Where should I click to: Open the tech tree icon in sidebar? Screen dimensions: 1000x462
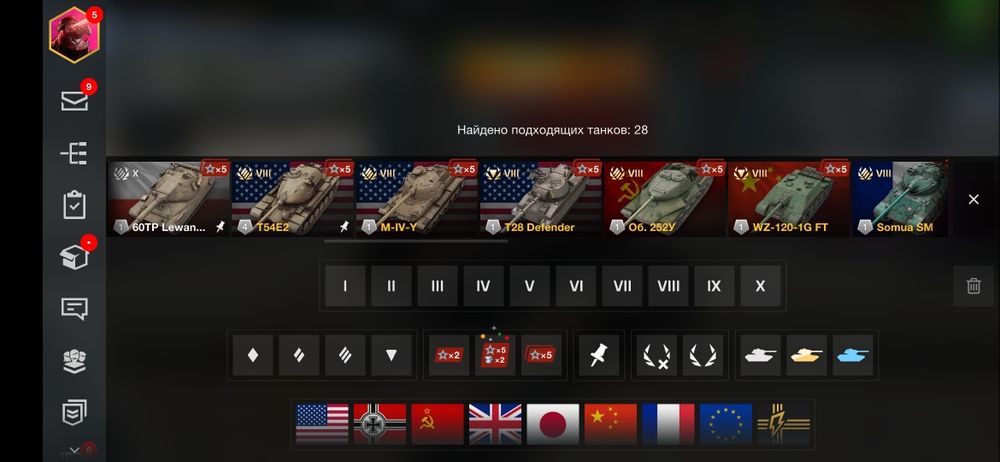75,153
